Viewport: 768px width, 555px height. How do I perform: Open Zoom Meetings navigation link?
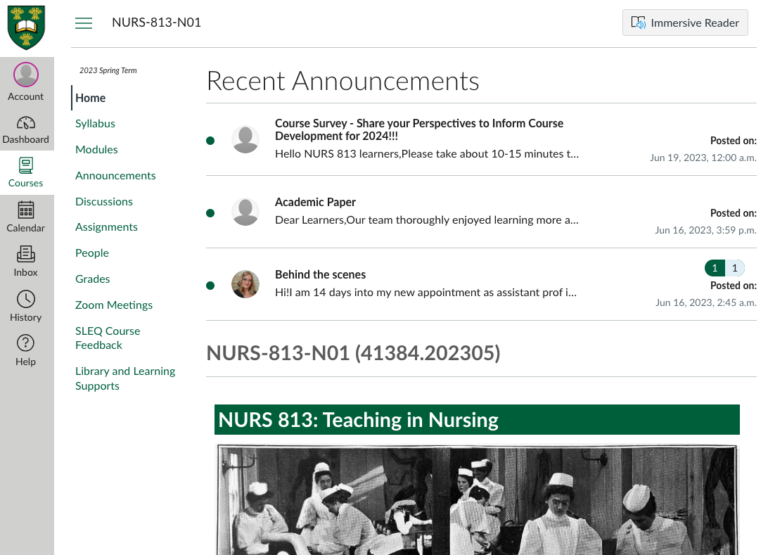pyautogui.click(x=113, y=305)
